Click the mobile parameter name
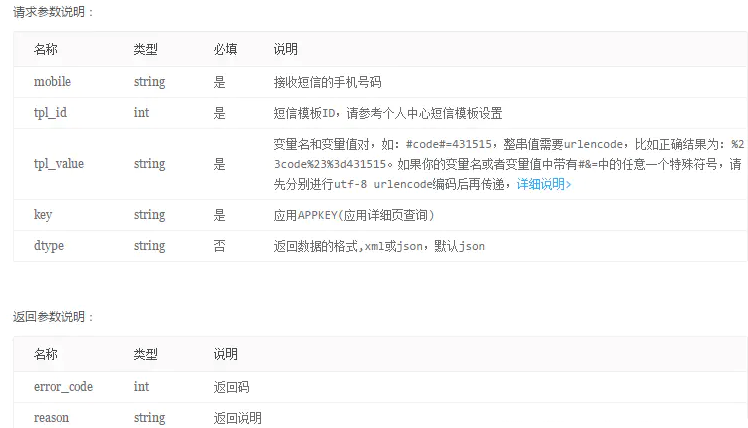This screenshot has height=428, width=748. 52,82
